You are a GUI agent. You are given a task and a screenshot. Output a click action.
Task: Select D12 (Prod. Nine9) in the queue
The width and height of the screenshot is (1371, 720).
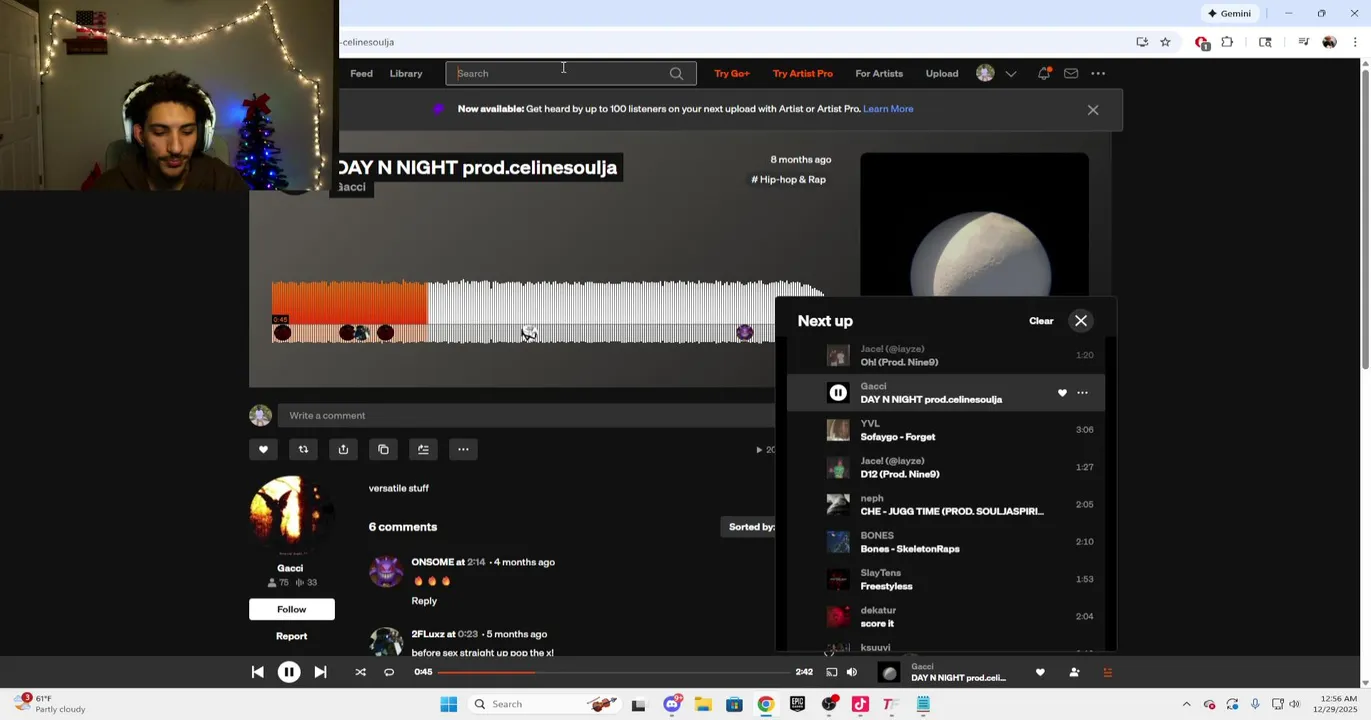pos(946,467)
